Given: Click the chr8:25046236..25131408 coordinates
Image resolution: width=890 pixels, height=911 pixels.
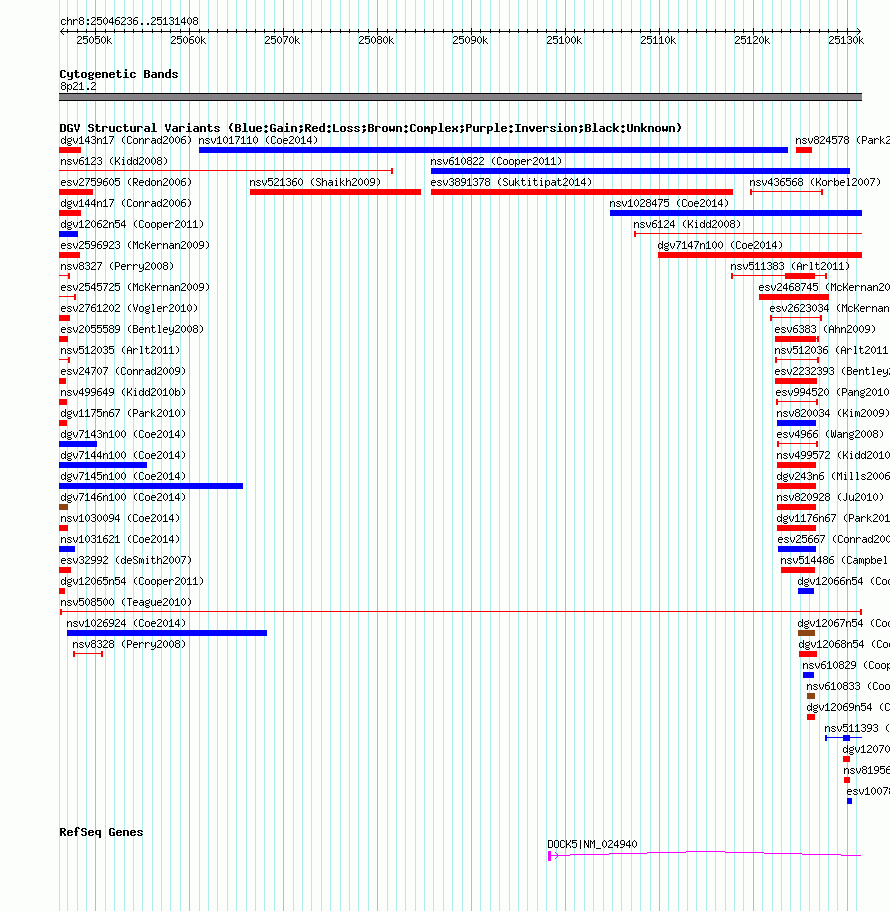Looking at the screenshot, I should (129, 21).
